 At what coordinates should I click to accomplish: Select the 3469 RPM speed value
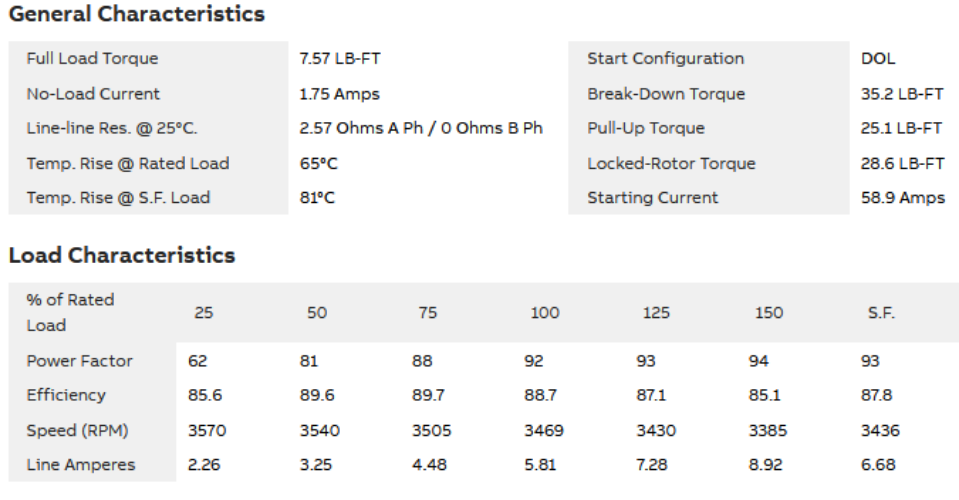click(544, 431)
